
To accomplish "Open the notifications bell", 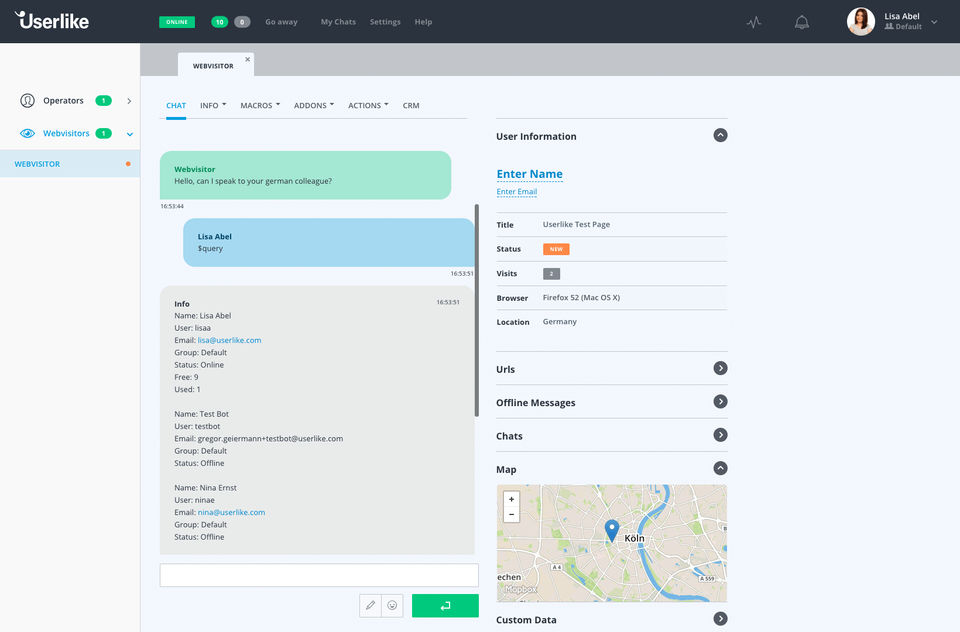I will pos(801,22).
